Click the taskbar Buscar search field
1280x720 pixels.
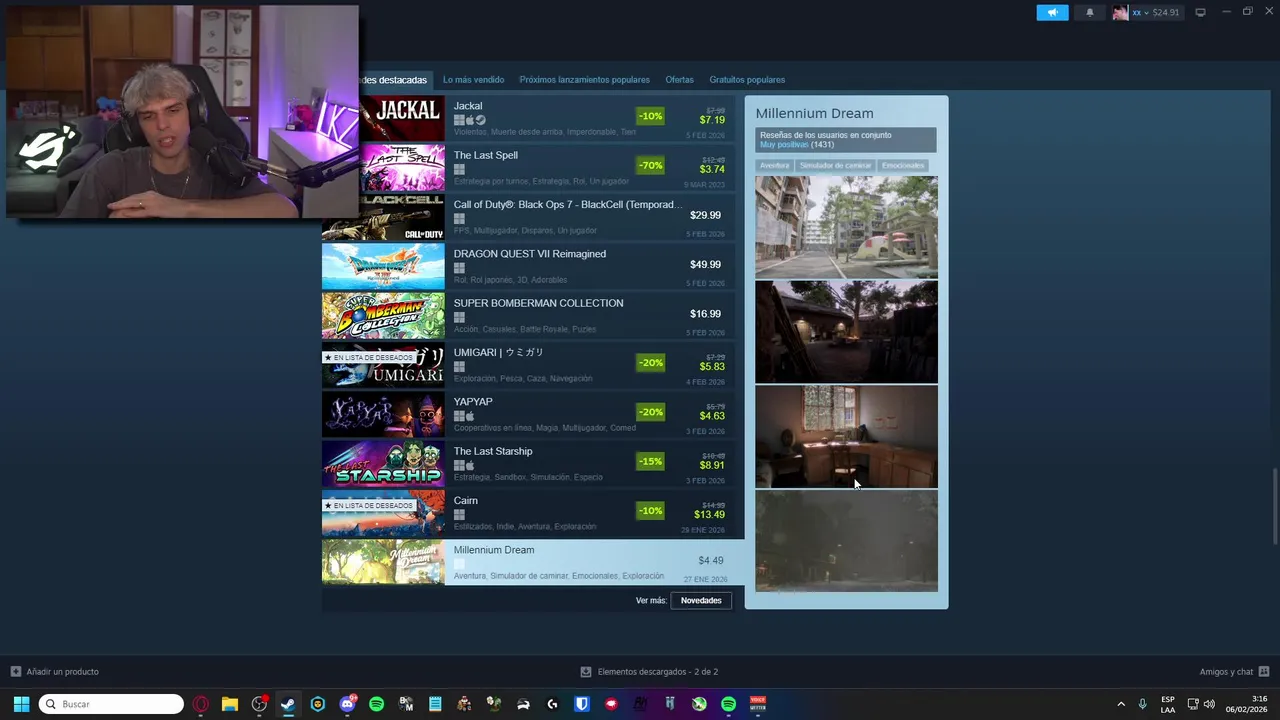point(111,704)
